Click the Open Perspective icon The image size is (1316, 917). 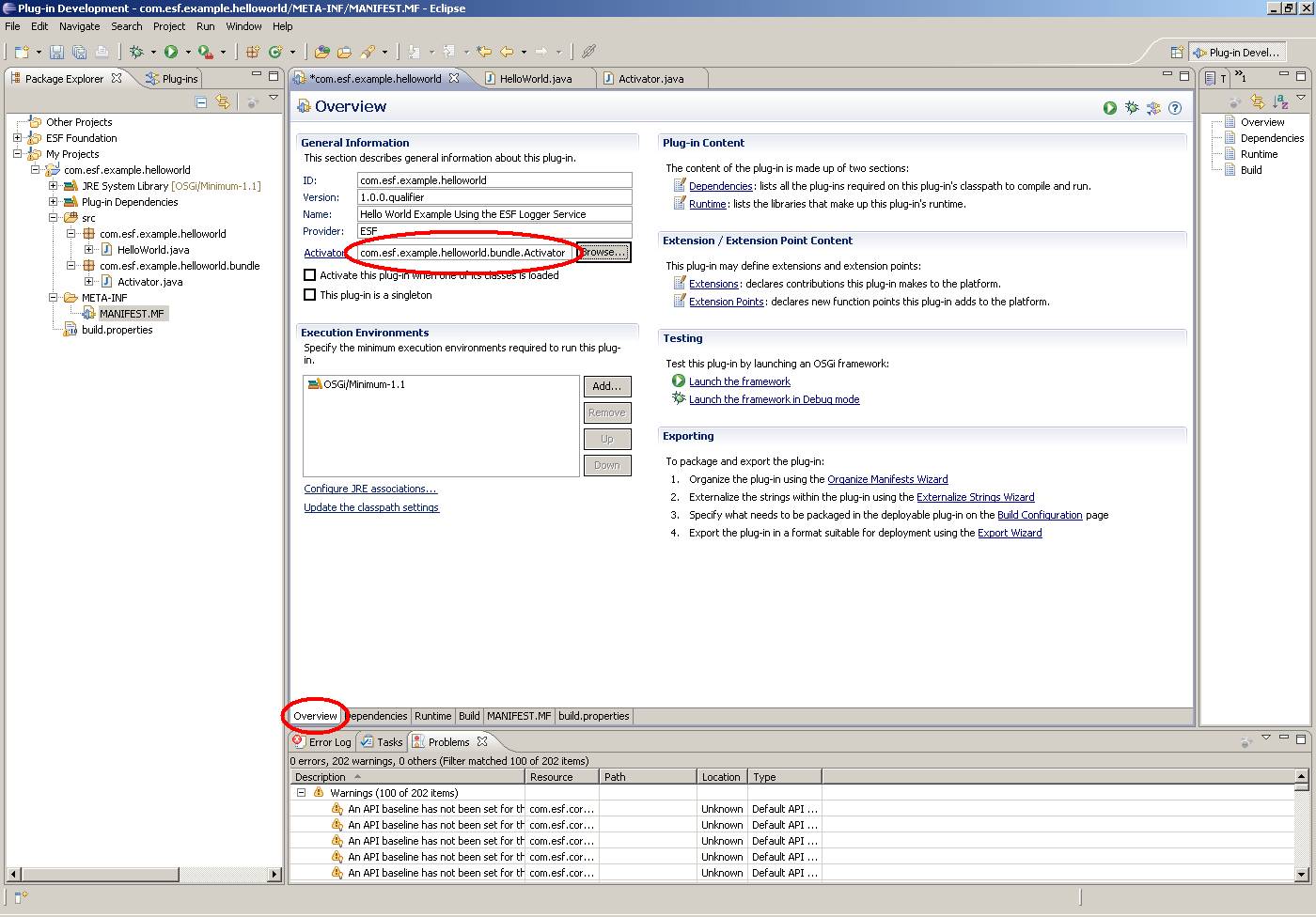point(1176,53)
